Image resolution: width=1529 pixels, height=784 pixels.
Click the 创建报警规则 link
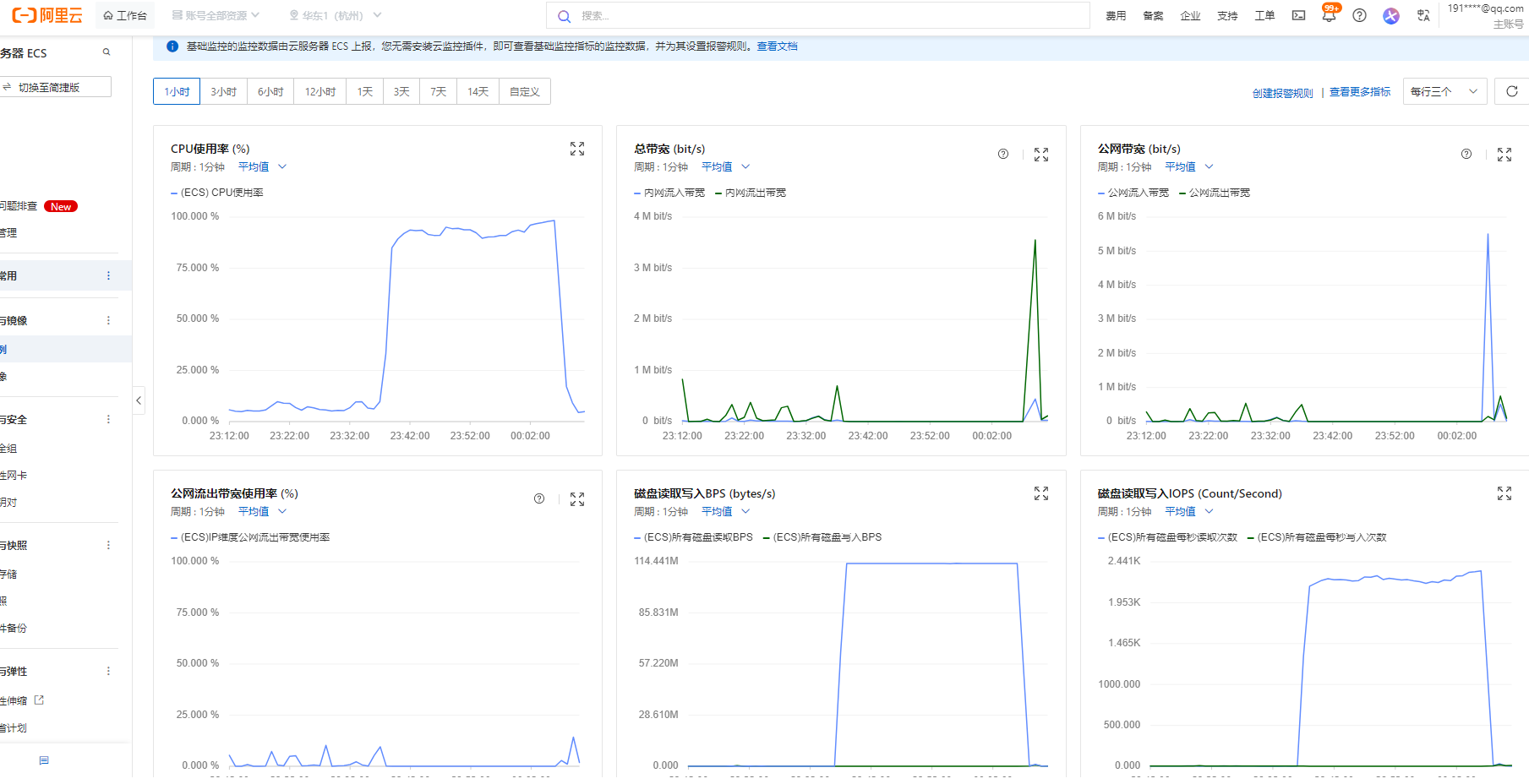(1283, 93)
